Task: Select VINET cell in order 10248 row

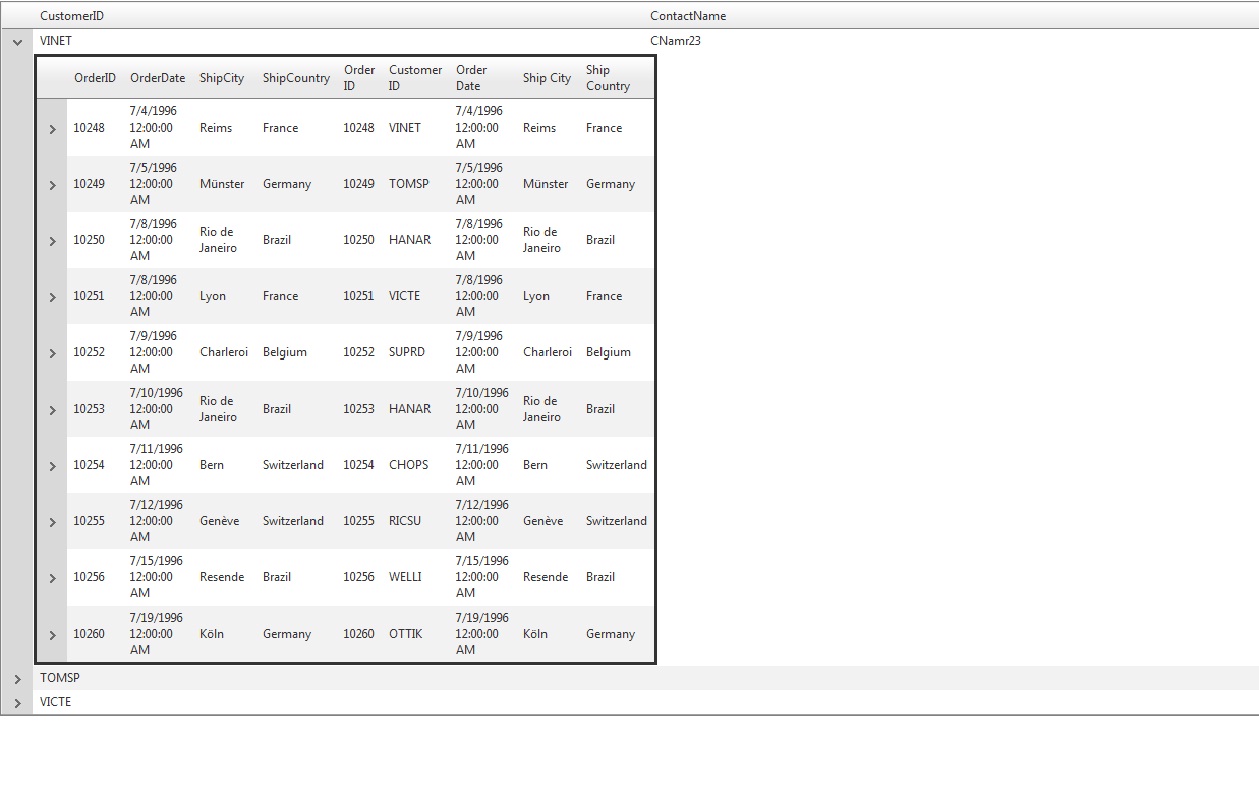Action: (x=405, y=128)
